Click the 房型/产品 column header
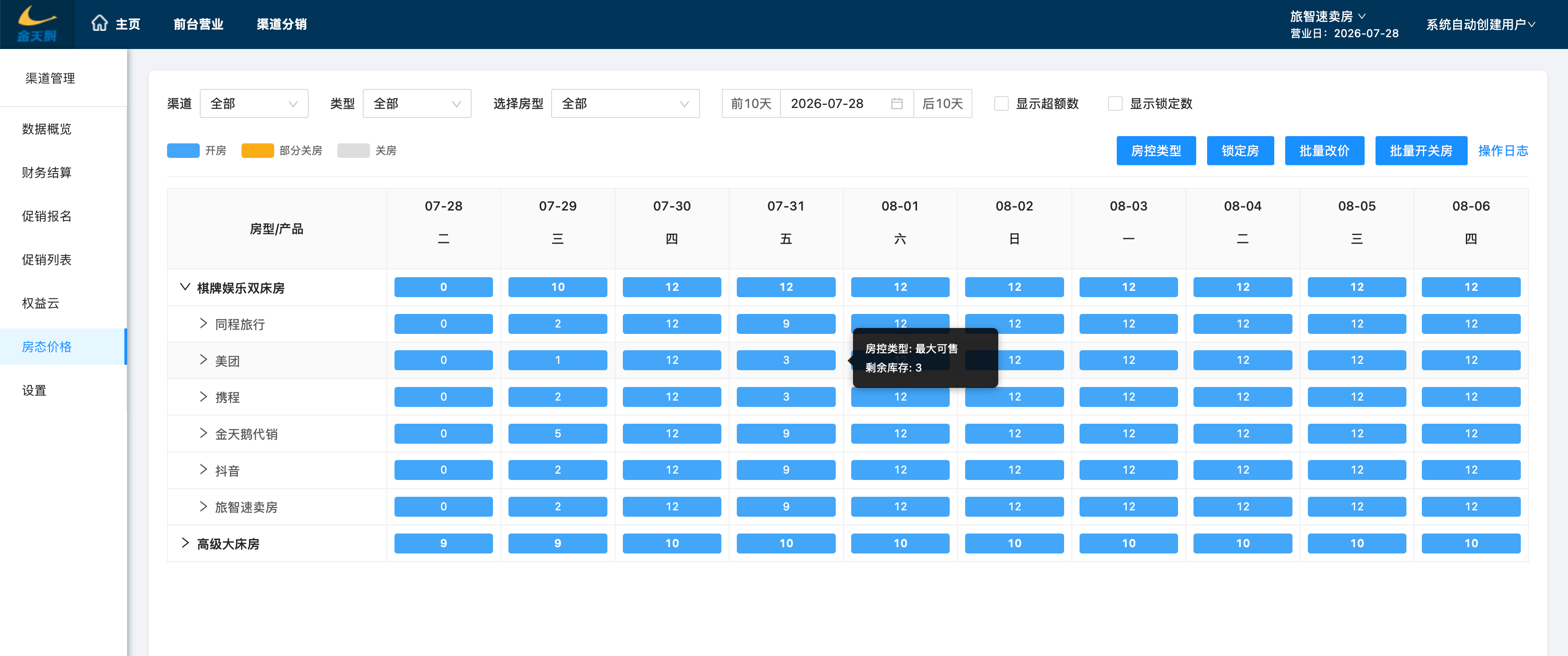1568x656 pixels. (x=277, y=229)
